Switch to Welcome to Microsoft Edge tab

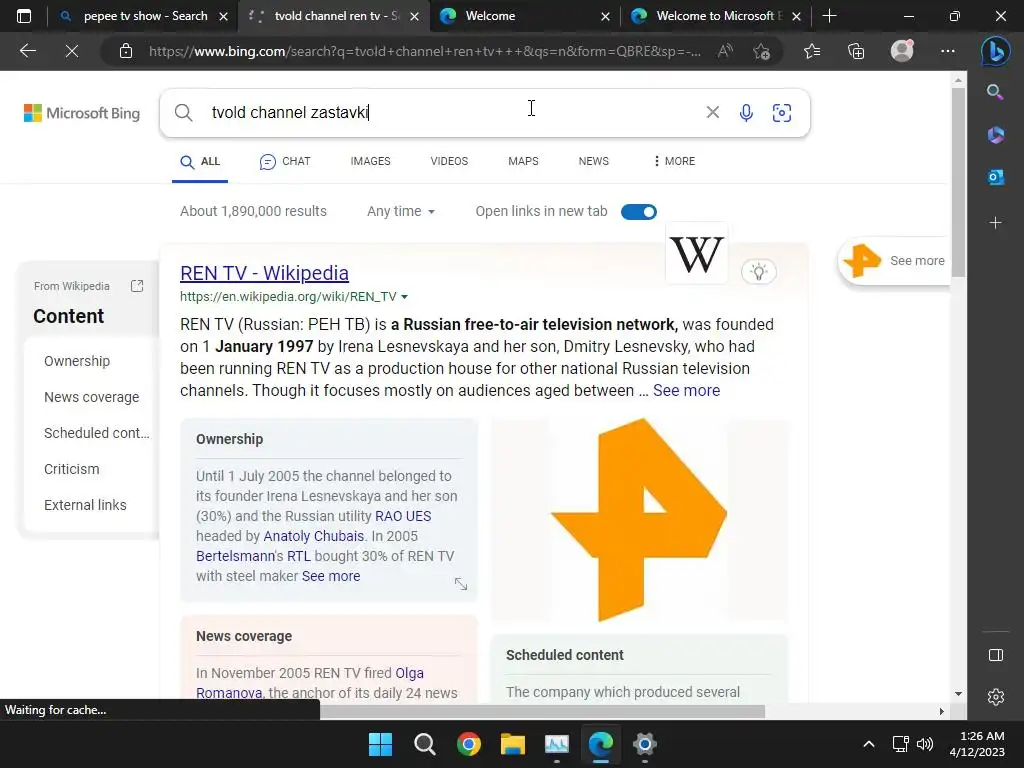[716, 16]
